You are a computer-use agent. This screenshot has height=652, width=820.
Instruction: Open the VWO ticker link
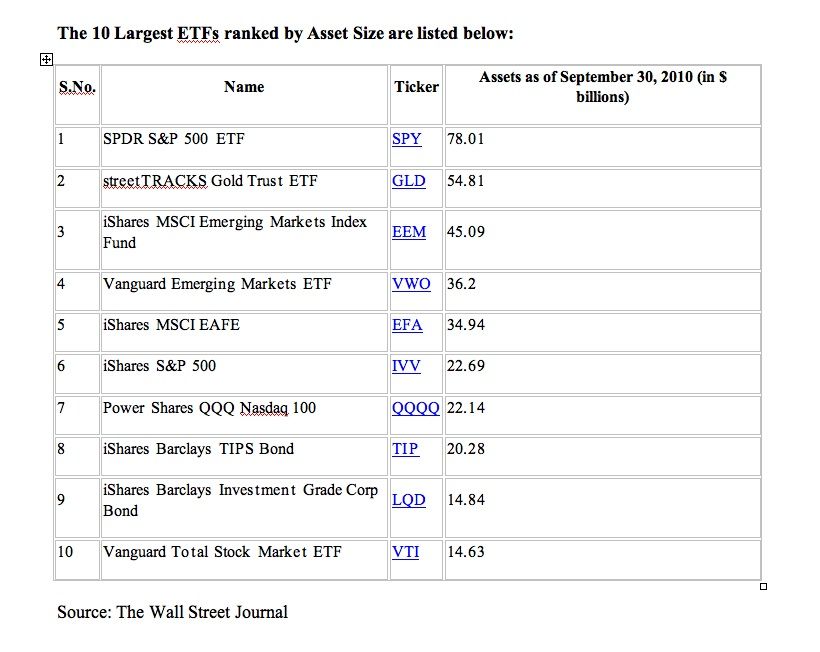click(x=411, y=284)
